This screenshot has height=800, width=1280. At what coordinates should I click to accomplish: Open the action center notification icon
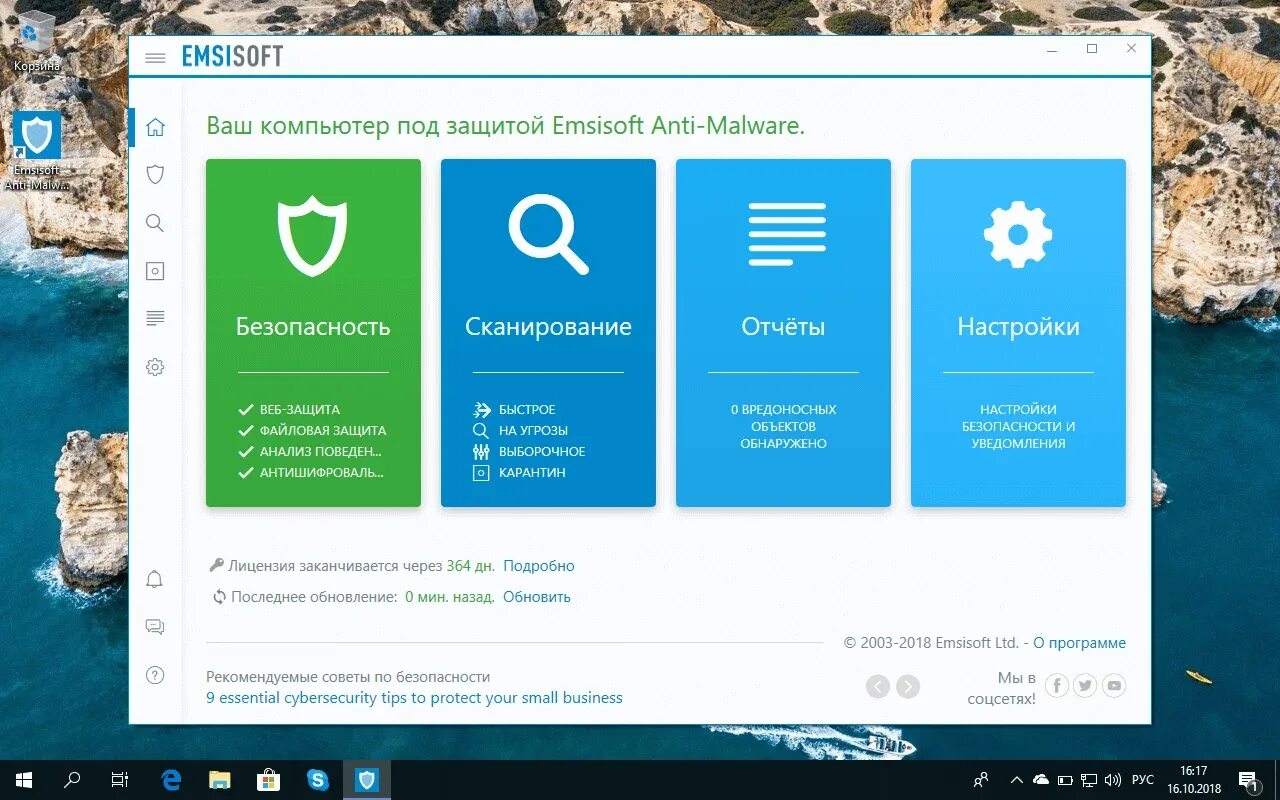pos(1247,780)
